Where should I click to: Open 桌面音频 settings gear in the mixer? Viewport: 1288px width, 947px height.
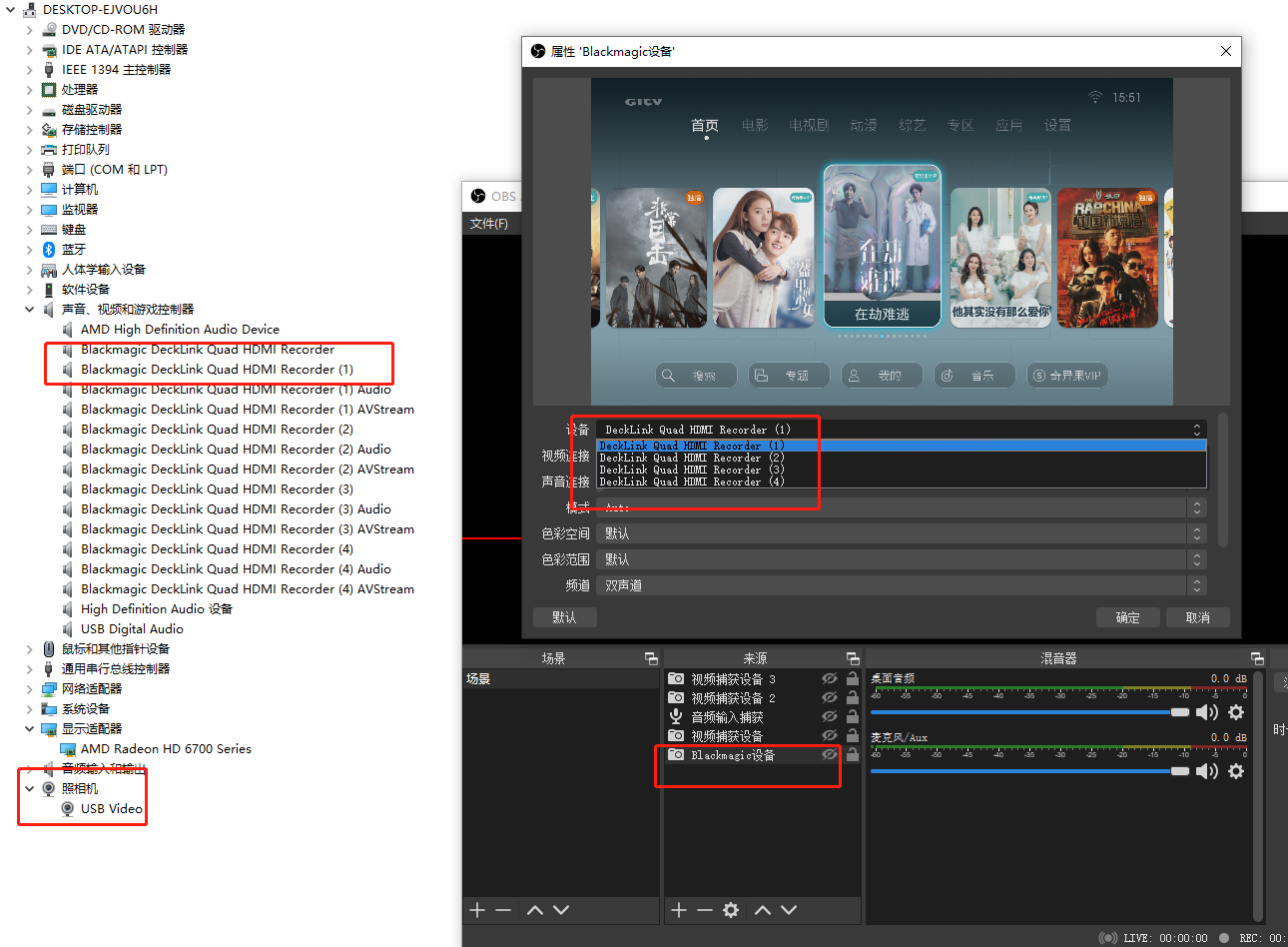click(1236, 712)
